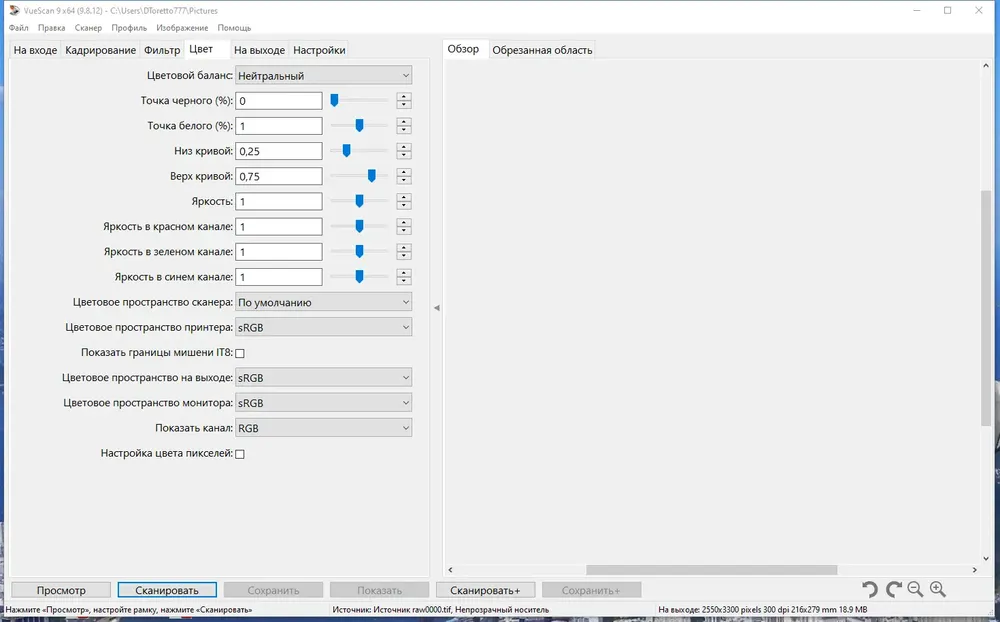Enable Показать границы мишени IT8 checkbox
The image size is (1000, 622).
pyautogui.click(x=240, y=353)
